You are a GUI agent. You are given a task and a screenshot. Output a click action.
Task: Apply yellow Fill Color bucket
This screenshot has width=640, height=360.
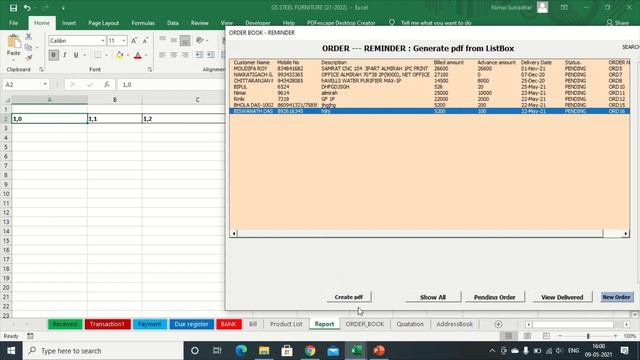pyautogui.click(x=120, y=55)
